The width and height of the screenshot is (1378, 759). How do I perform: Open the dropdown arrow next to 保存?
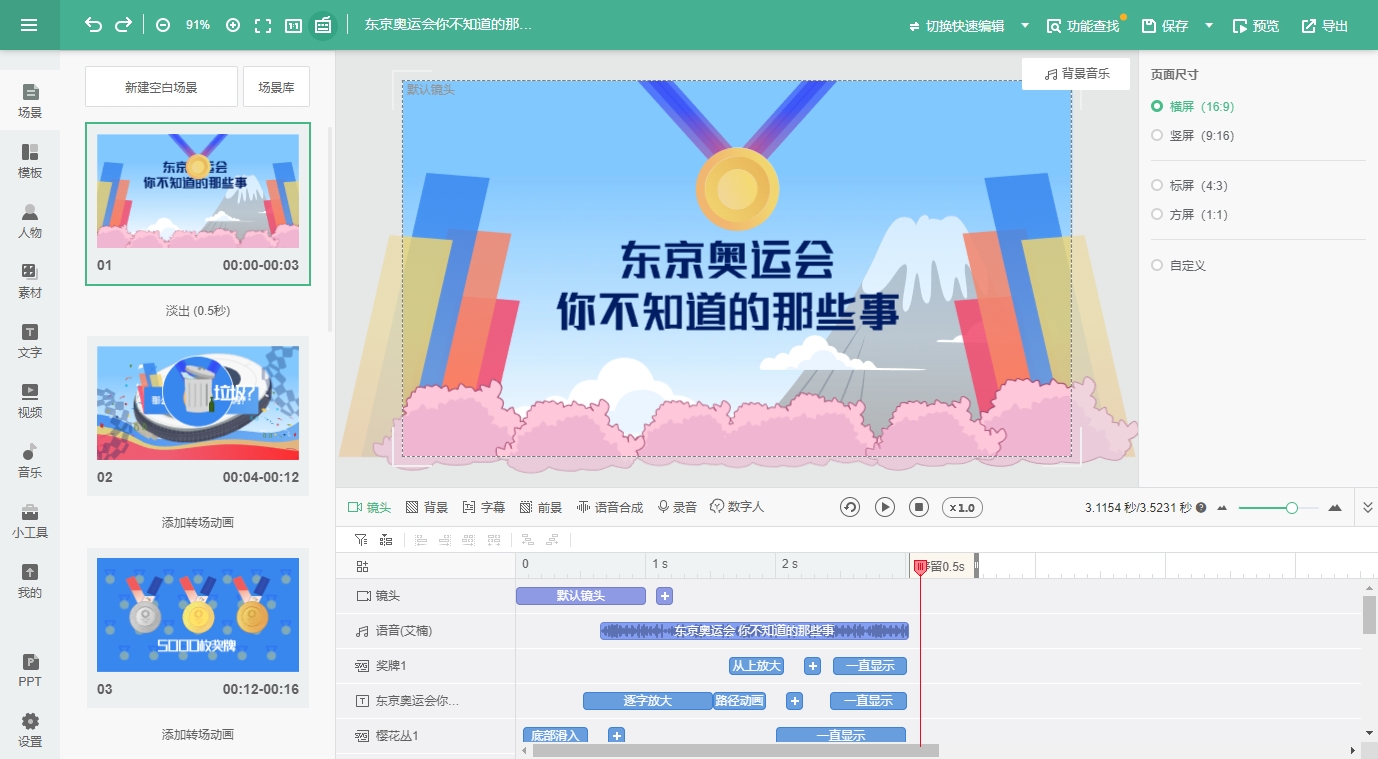pos(1209,25)
